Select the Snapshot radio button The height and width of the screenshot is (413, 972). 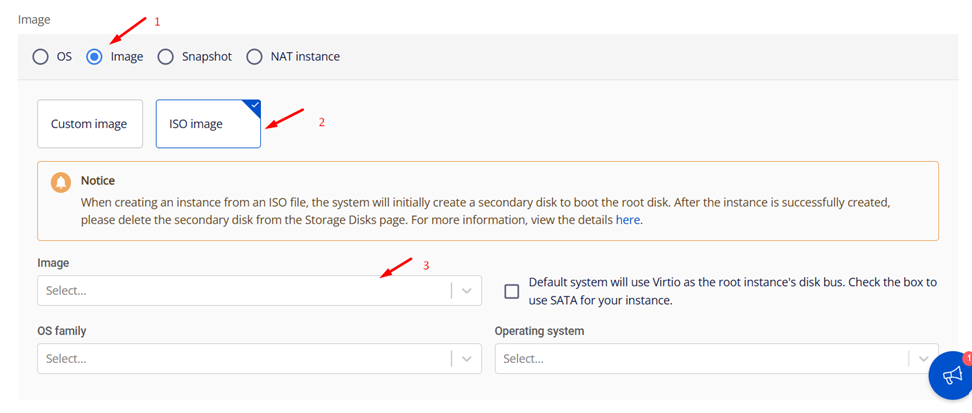(x=166, y=57)
